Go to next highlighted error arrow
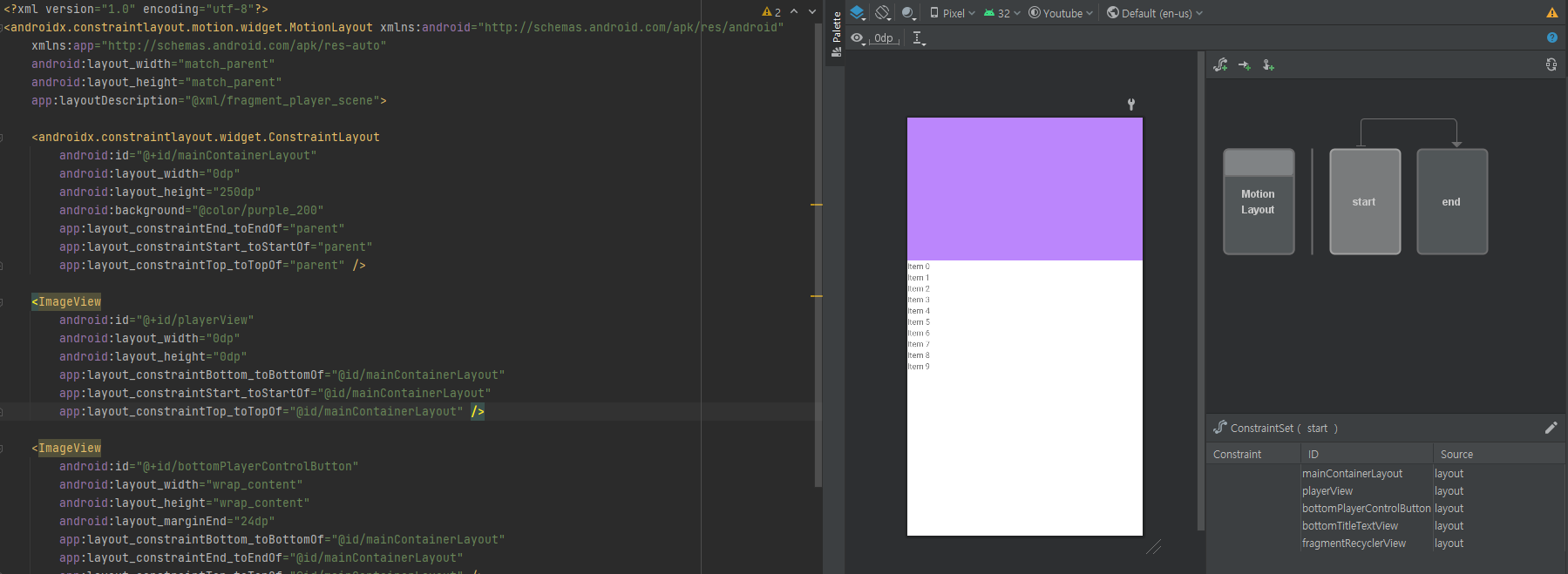This screenshot has width=1568, height=574. coord(812,11)
